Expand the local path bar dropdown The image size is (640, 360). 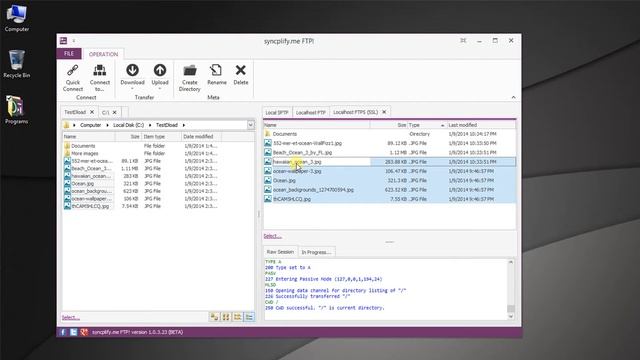251,125
